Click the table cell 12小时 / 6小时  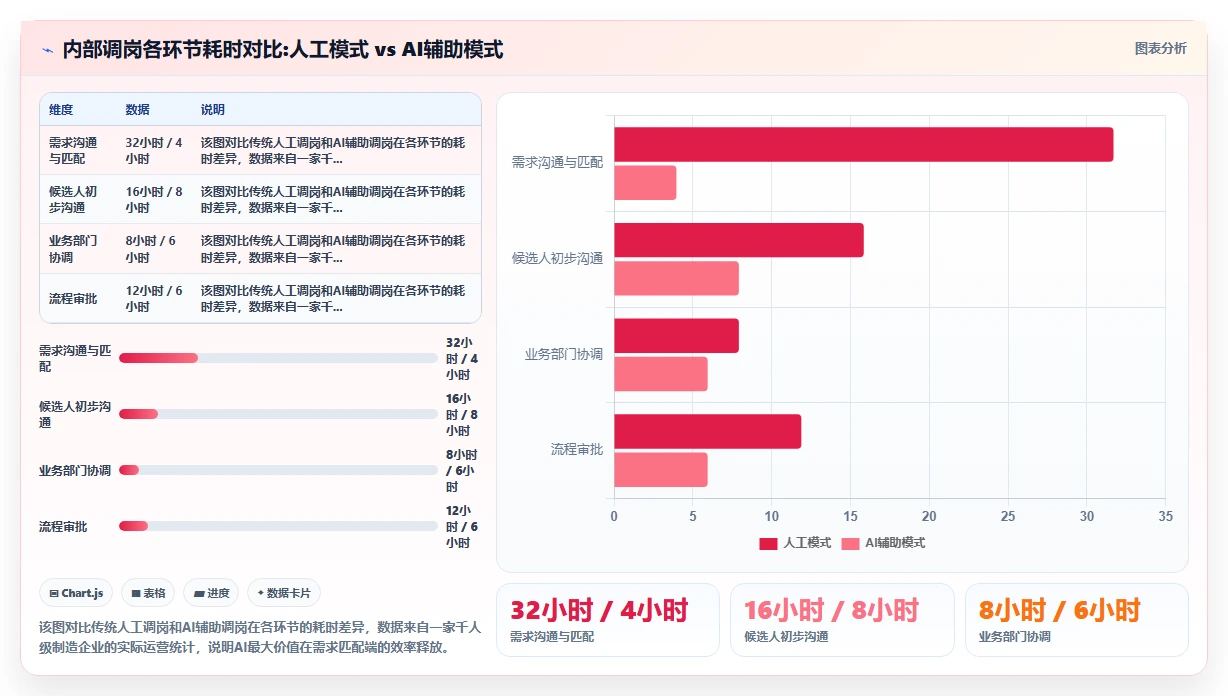click(155, 299)
